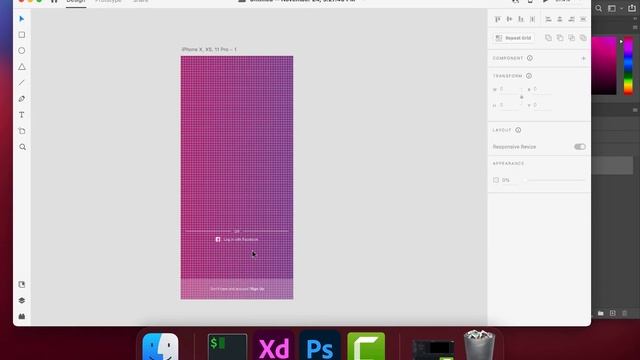
Task: Click the Distribute Vertically icon
Action: pos(532,19)
